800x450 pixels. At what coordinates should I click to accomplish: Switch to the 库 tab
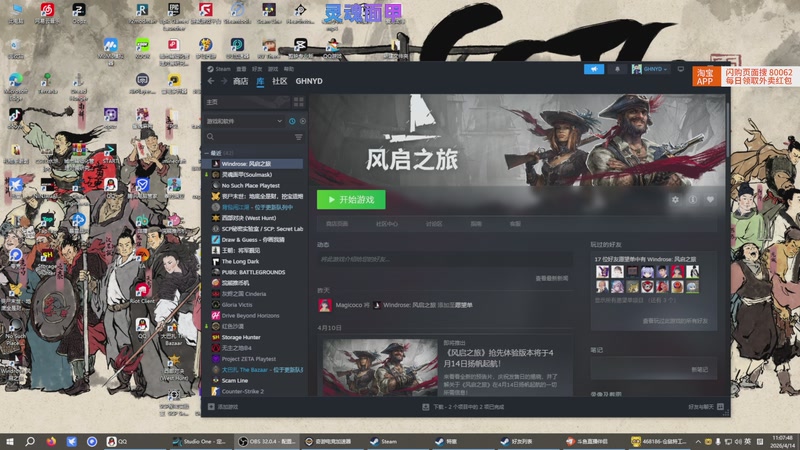tap(260, 81)
